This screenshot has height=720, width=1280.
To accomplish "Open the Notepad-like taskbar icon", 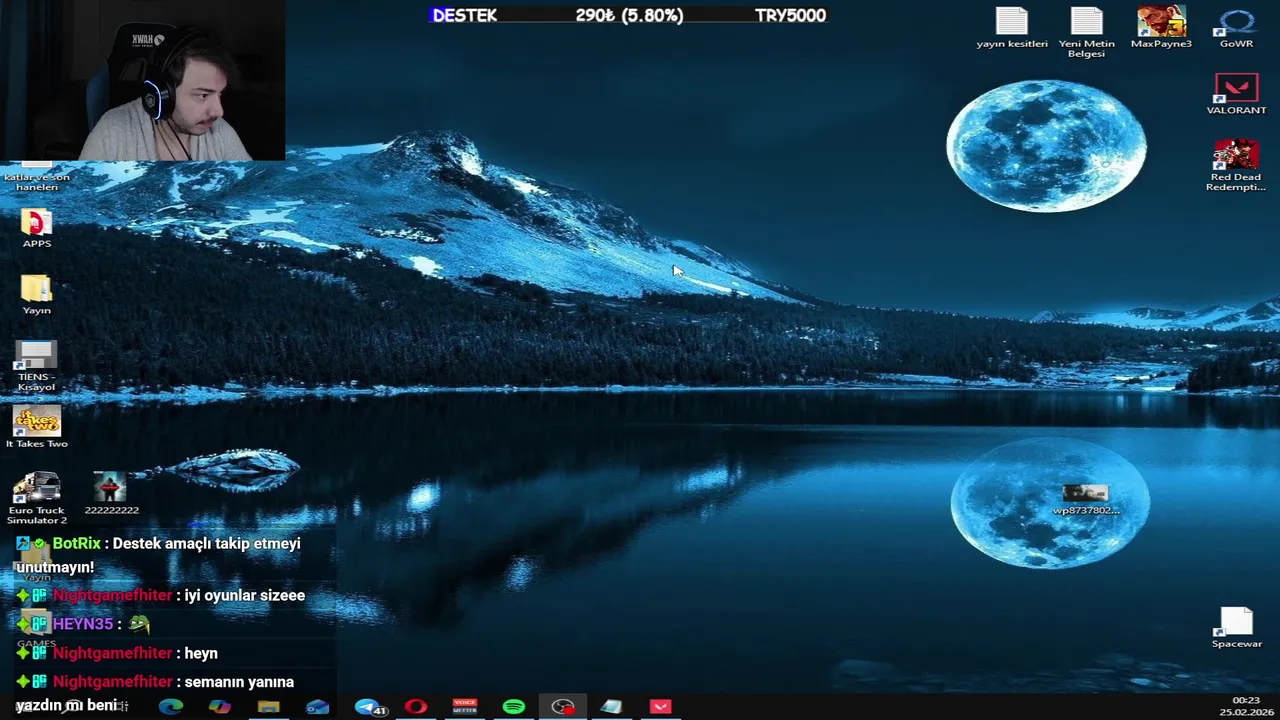I will pyautogui.click(x=612, y=706).
